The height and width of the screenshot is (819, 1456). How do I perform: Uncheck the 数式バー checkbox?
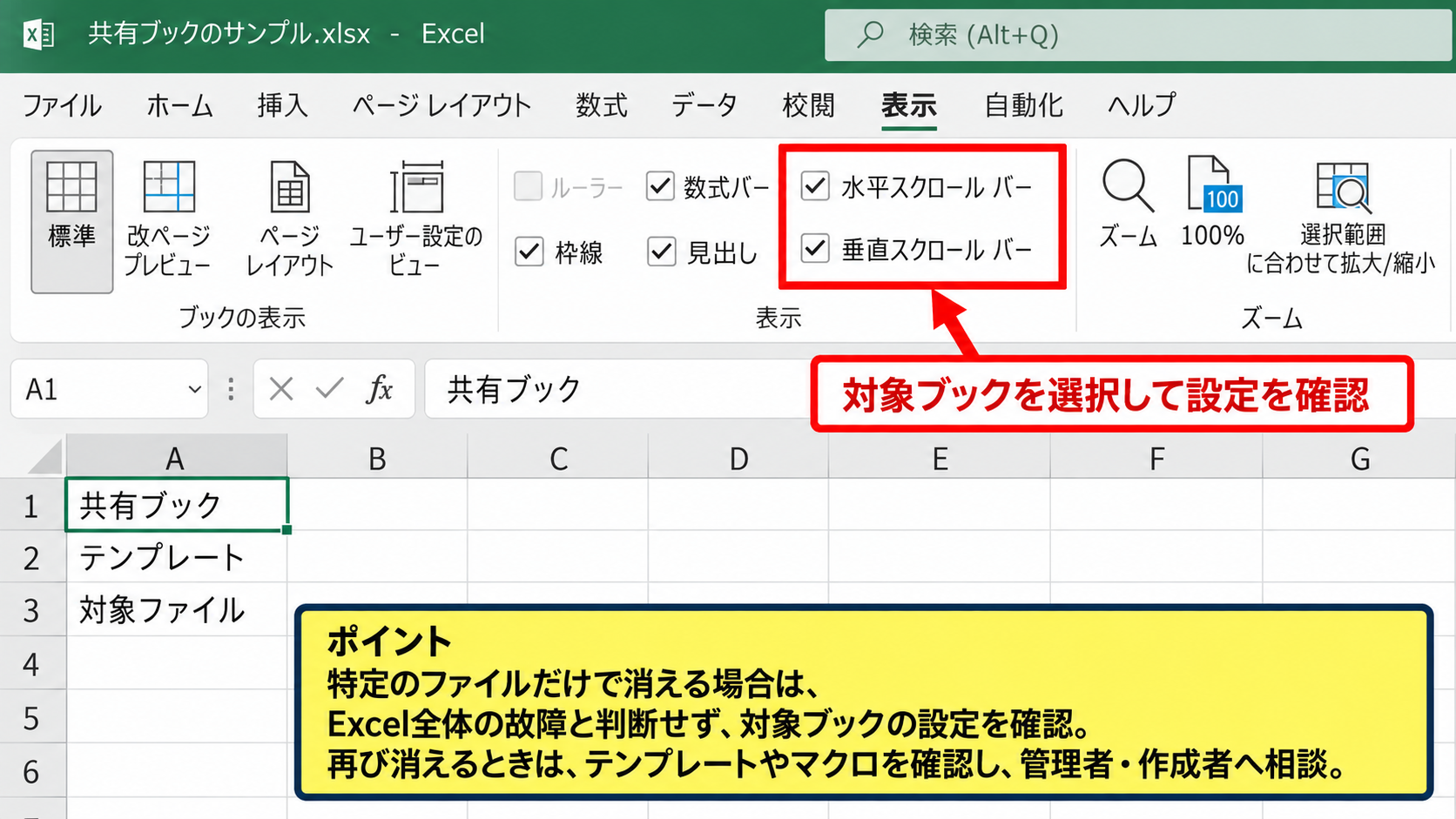[x=660, y=185]
